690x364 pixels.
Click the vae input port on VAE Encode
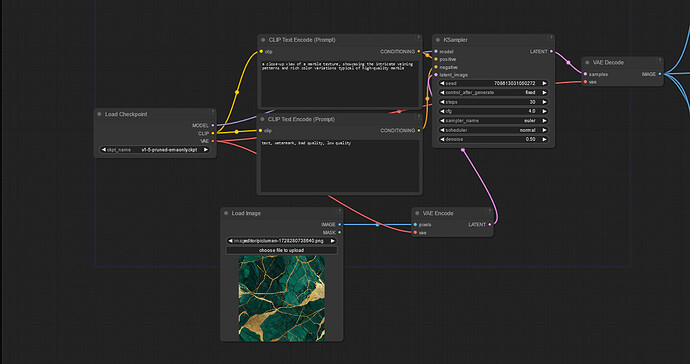pos(415,232)
